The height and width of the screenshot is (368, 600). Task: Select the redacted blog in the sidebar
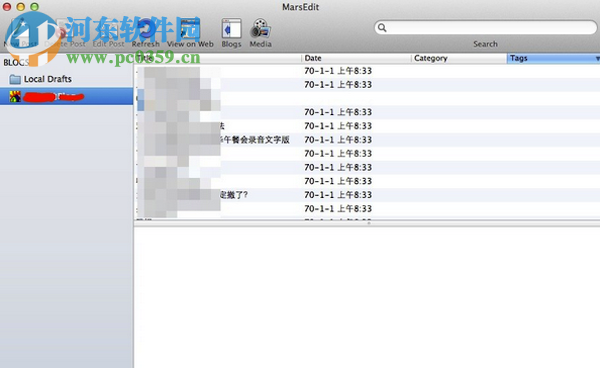coord(67,96)
